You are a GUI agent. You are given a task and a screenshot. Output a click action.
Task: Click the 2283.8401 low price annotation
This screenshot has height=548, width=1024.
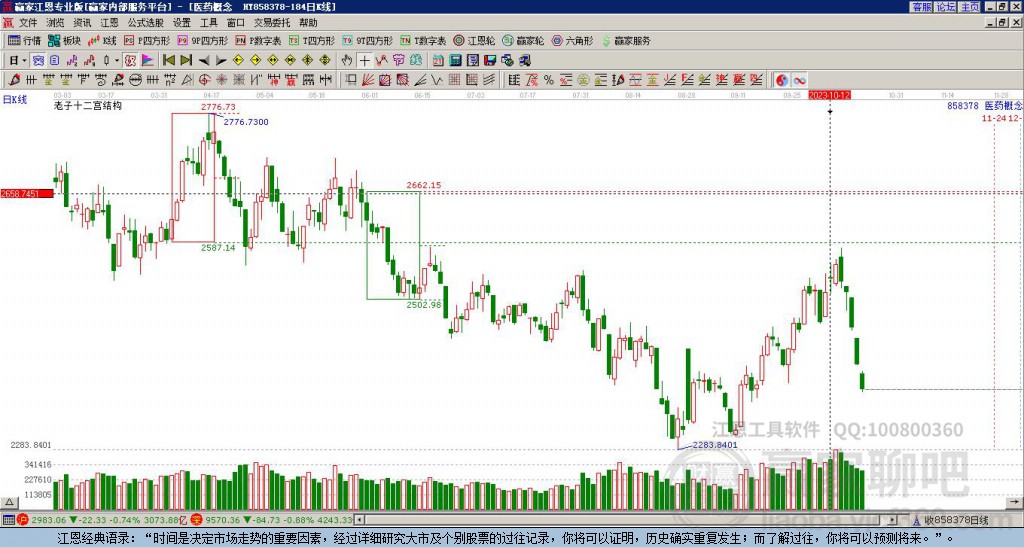click(x=715, y=445)
